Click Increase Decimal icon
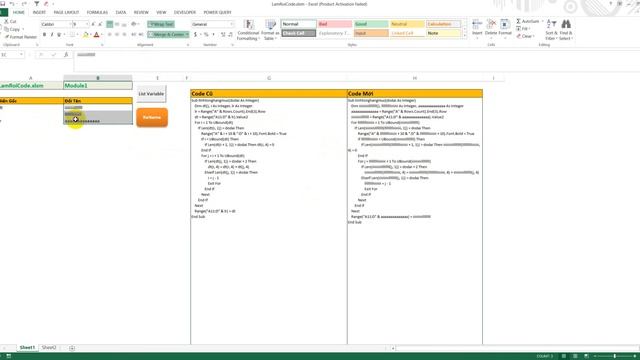Image resolution: width=640 pixels, height=360 pixels. point(223,35)
